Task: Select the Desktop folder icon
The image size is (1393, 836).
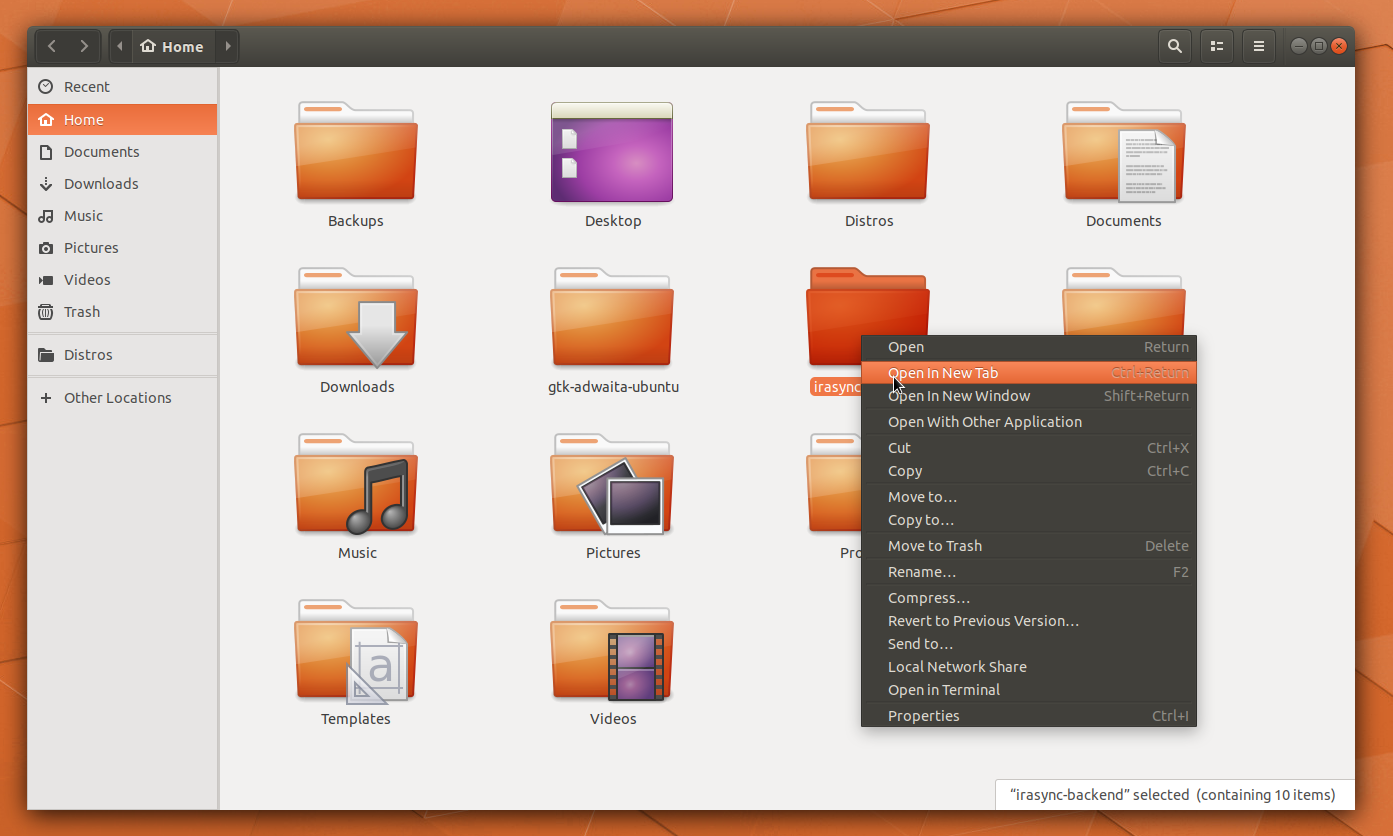Action: pyautogui.click(x=612, y=153)
